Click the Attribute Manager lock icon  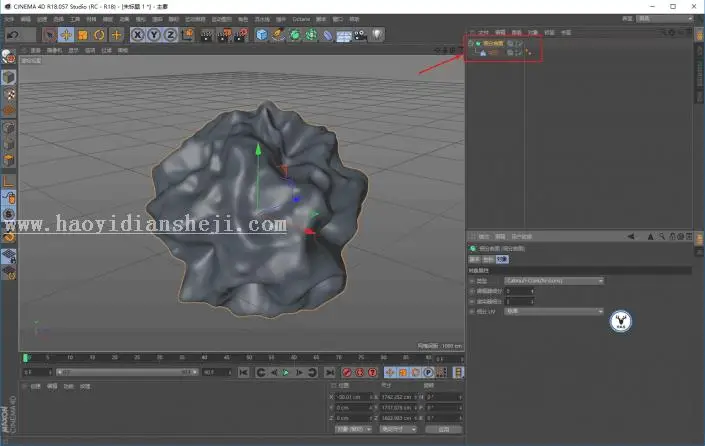673,236
